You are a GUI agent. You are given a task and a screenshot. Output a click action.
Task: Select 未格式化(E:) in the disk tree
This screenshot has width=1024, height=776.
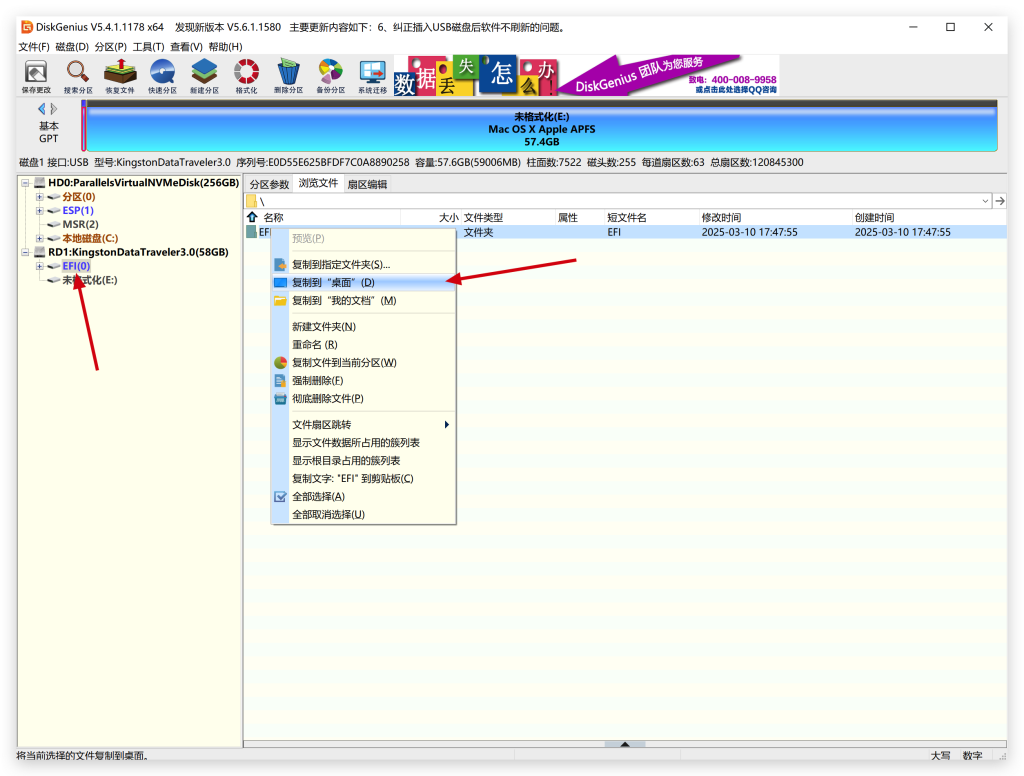[89, 280]
